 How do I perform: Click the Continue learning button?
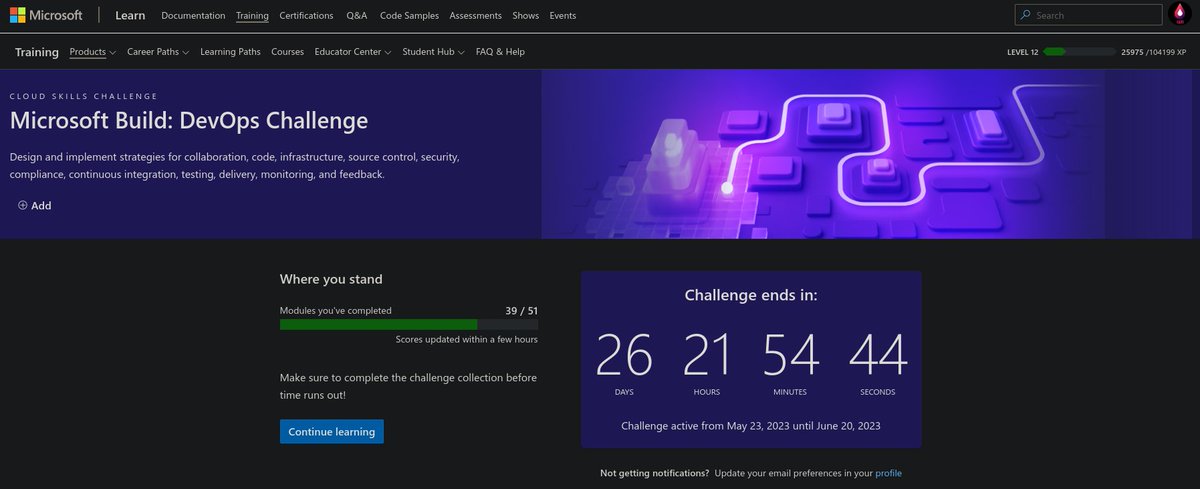332,432
